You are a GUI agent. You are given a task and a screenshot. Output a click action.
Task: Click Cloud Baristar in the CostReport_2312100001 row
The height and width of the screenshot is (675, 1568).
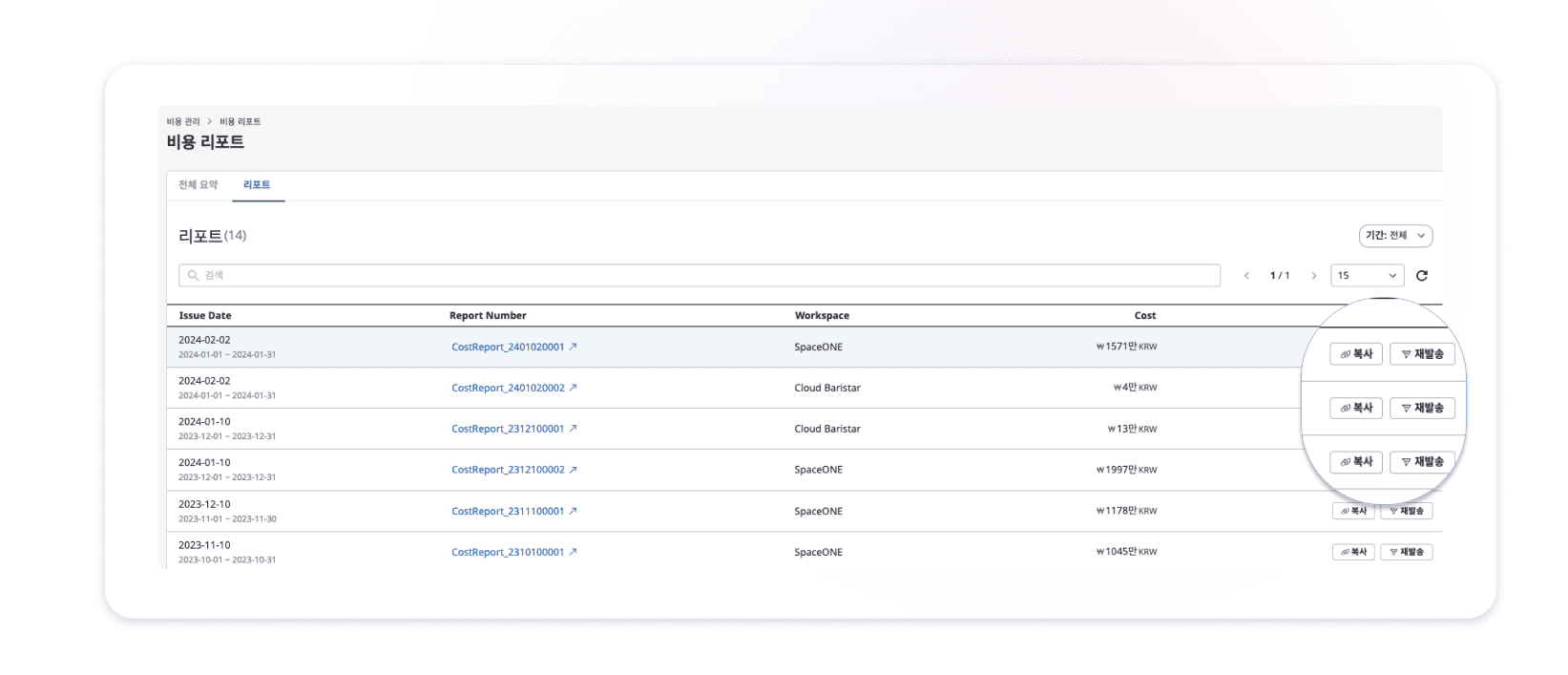coord(827,430)
